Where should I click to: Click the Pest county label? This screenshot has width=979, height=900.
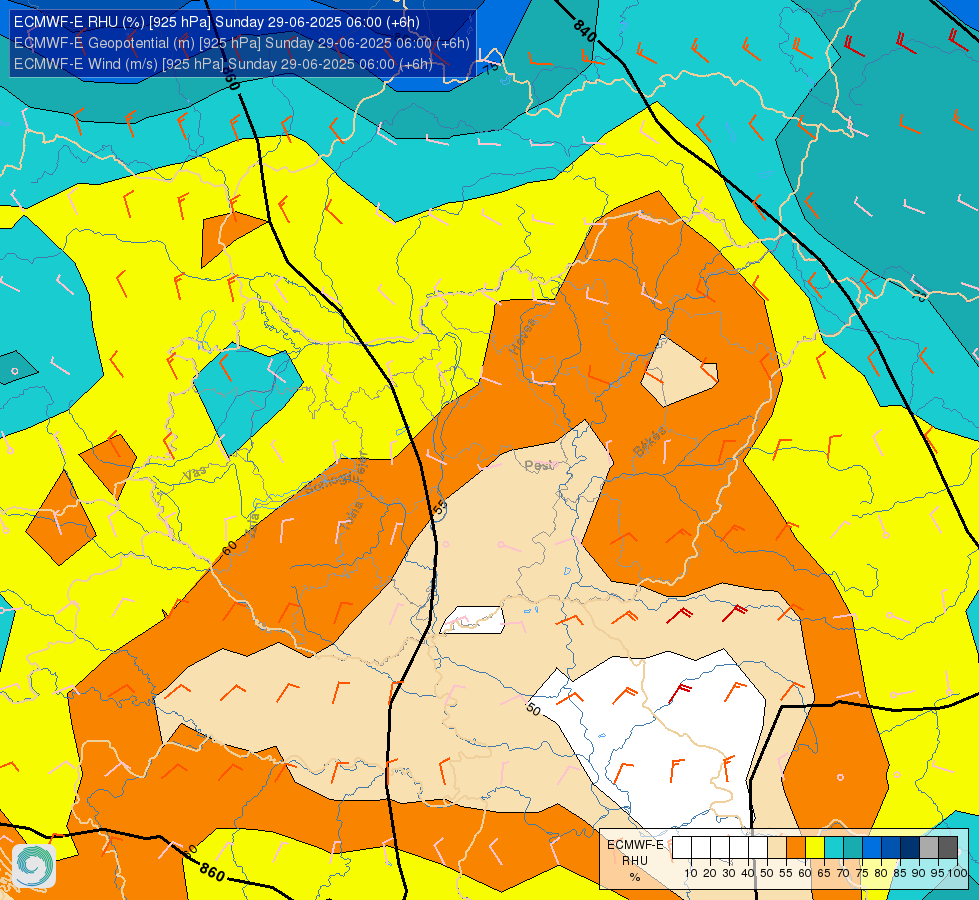coord(539,465)
